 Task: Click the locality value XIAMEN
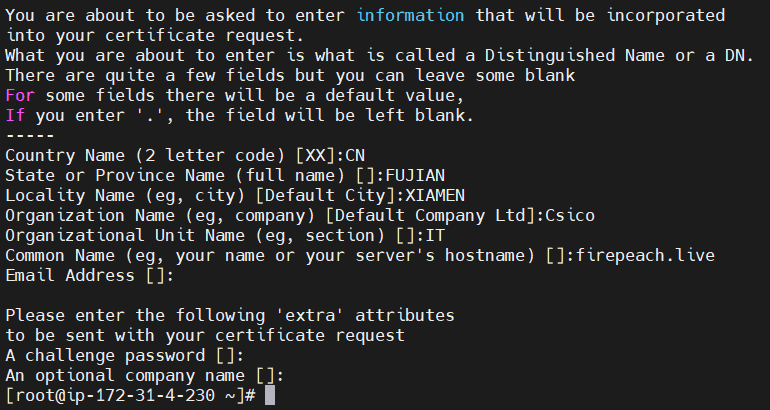coord(435,195)
